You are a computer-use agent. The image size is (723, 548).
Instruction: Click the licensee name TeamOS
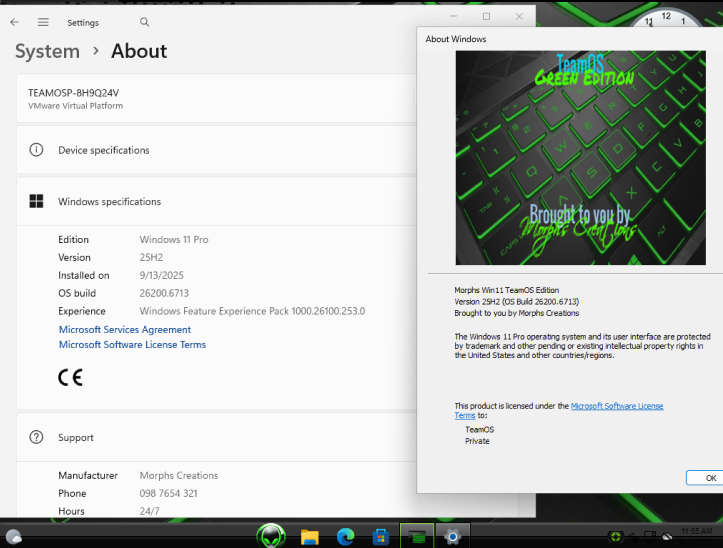click(480, 429)
